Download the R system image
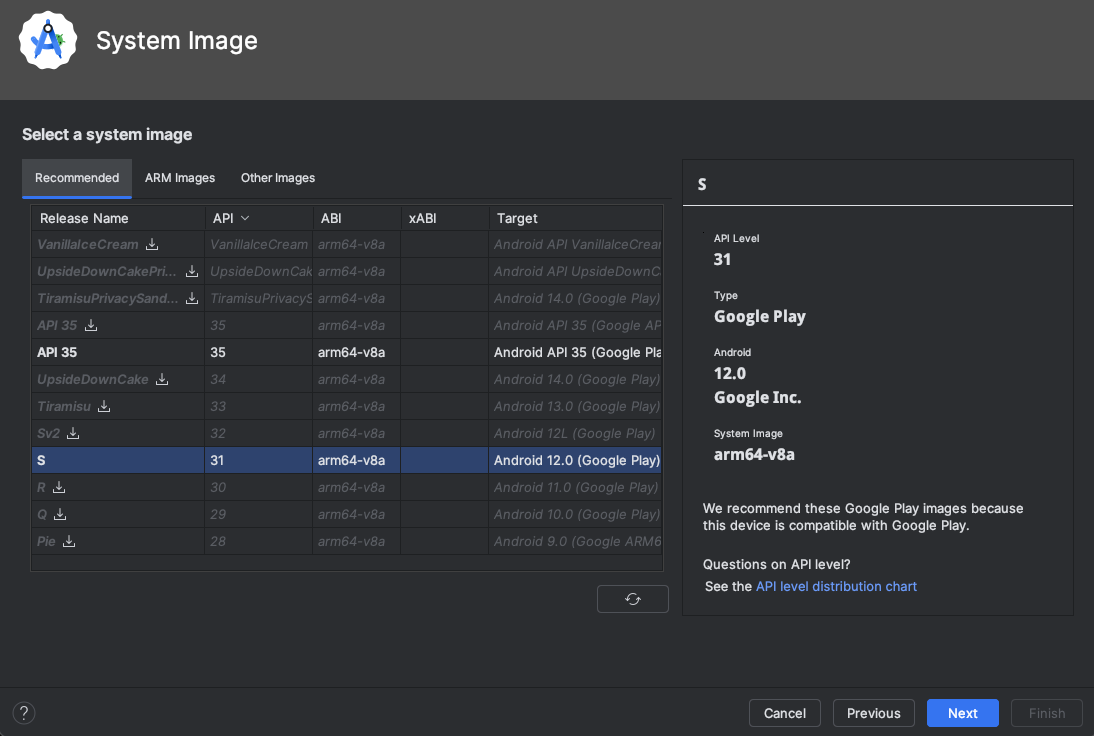1094x736 pixels. coord(59,487)
